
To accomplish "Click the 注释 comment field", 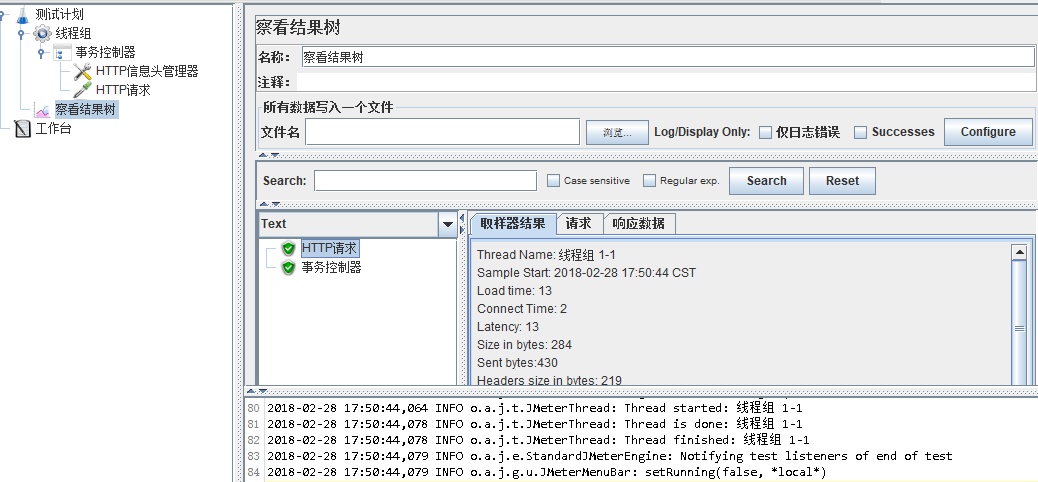I will (x=666, y=82).
